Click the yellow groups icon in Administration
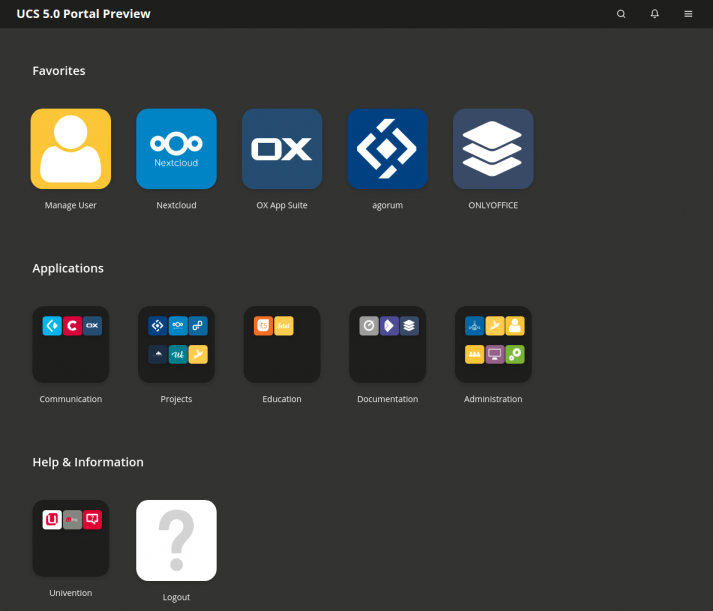Image resolution: width=713 pixels, height=611 pixels. pos(474,355)
